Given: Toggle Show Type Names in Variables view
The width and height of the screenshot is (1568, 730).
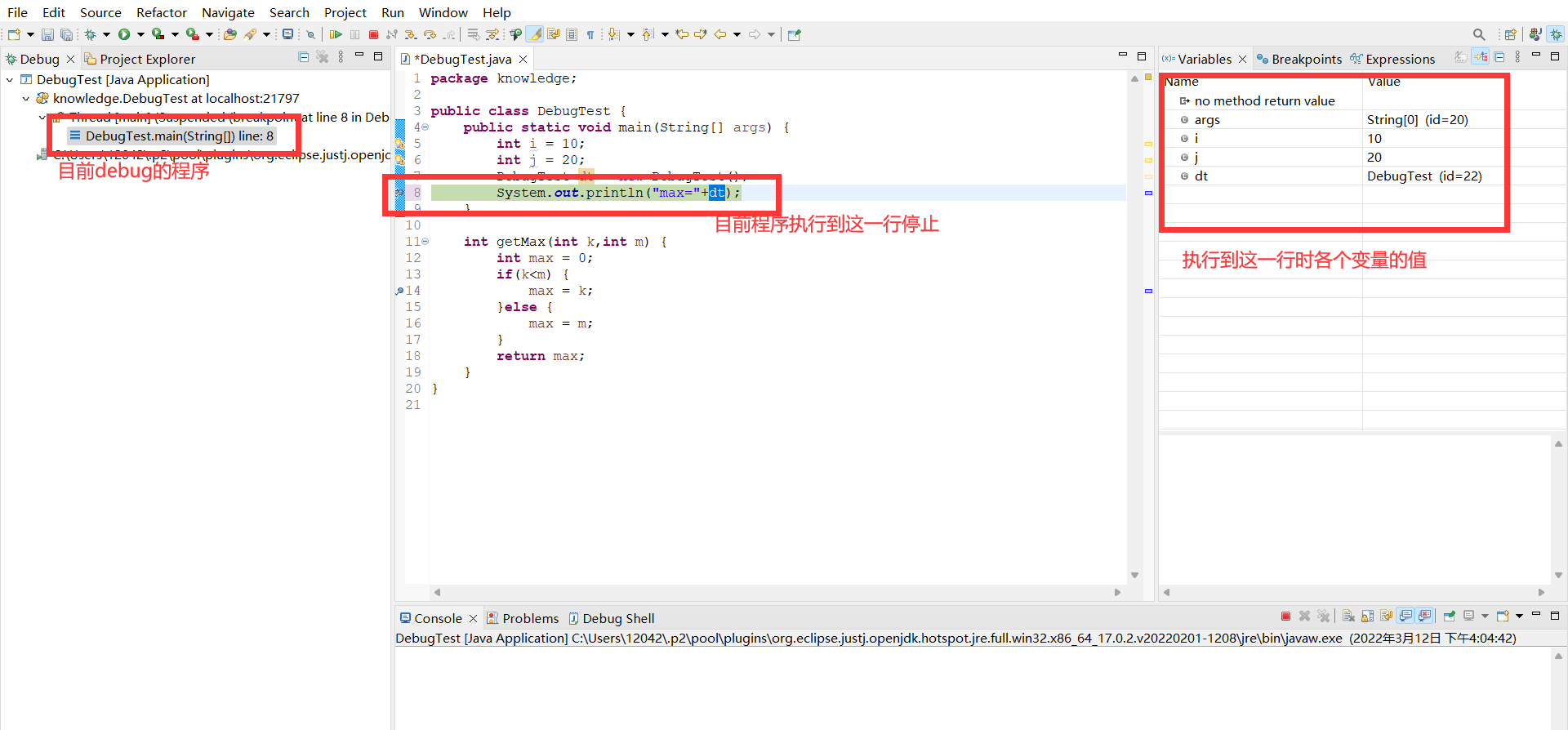Looking at the screenshot, I should coord(1461,57).
